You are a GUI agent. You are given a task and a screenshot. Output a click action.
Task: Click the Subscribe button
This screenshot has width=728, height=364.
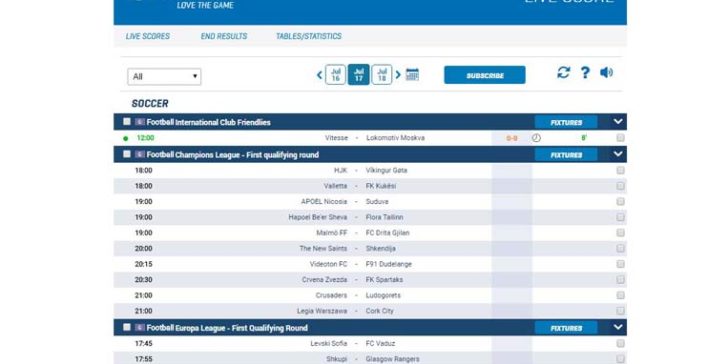(x=485, y=75)
